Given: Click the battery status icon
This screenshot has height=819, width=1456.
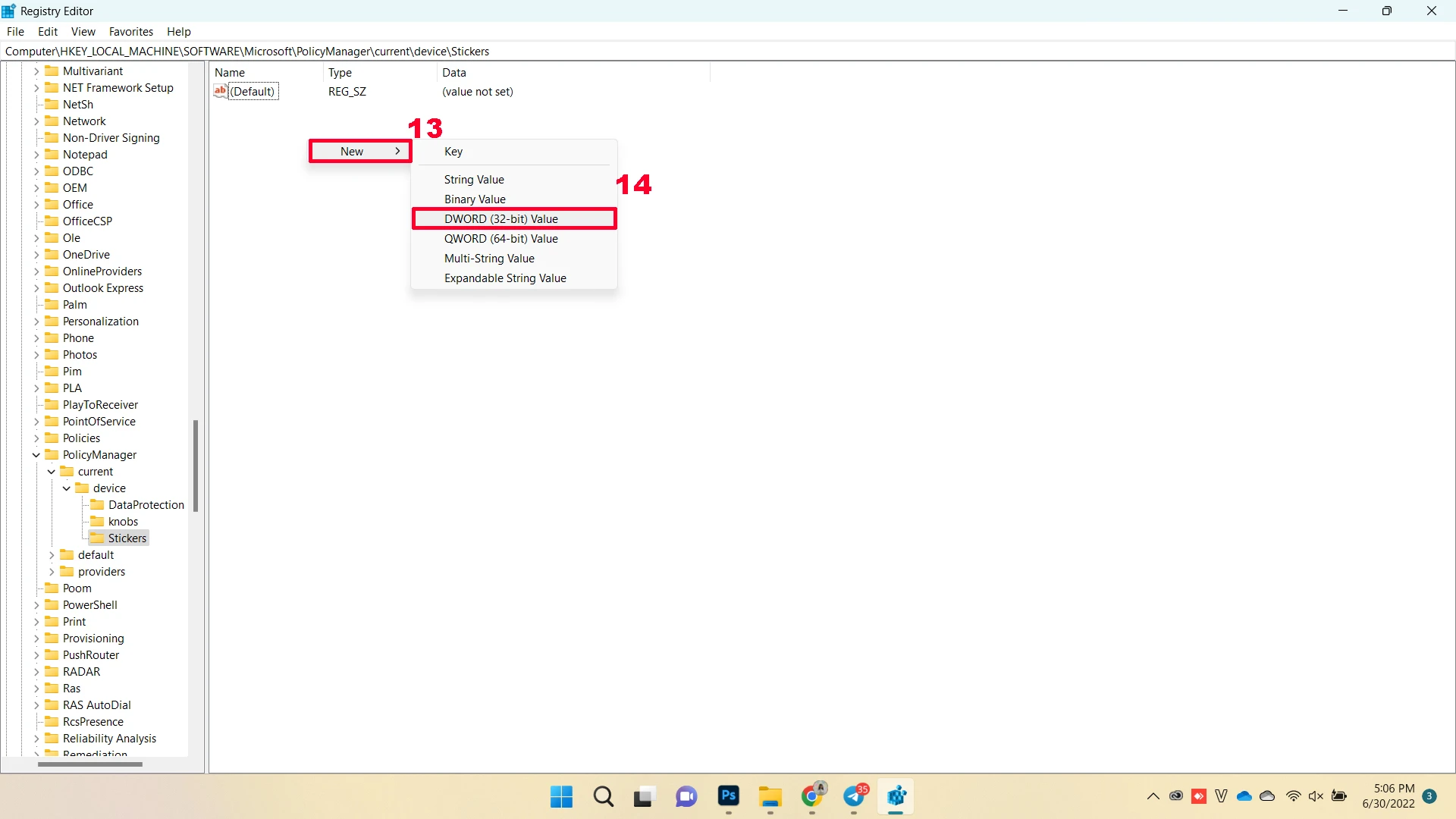Looking at the screenshot, I should [x=1339, y=796].
